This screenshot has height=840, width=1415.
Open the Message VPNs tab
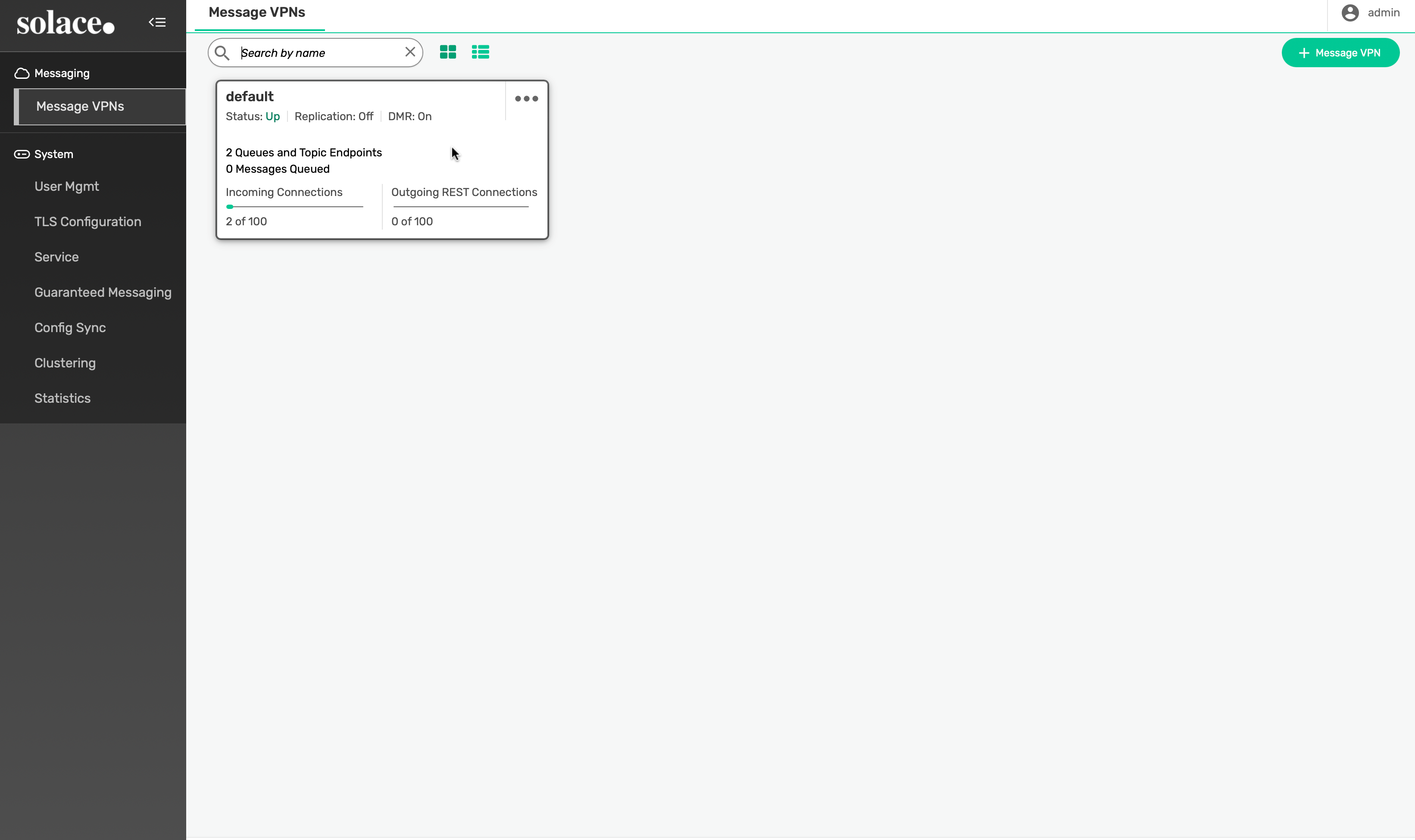pos(257,12)
